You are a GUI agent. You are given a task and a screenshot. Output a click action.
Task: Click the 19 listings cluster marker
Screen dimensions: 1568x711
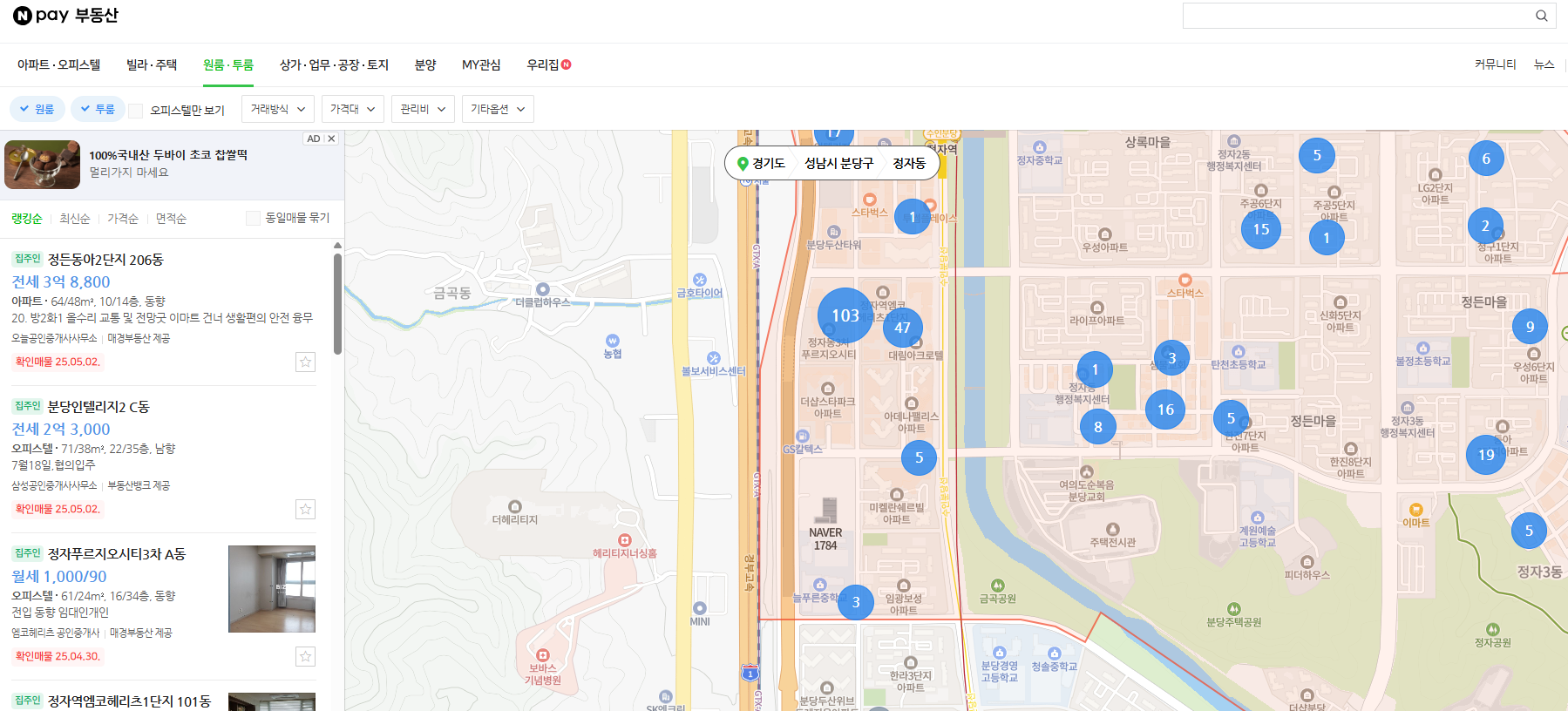click(x=1486, y=455)
